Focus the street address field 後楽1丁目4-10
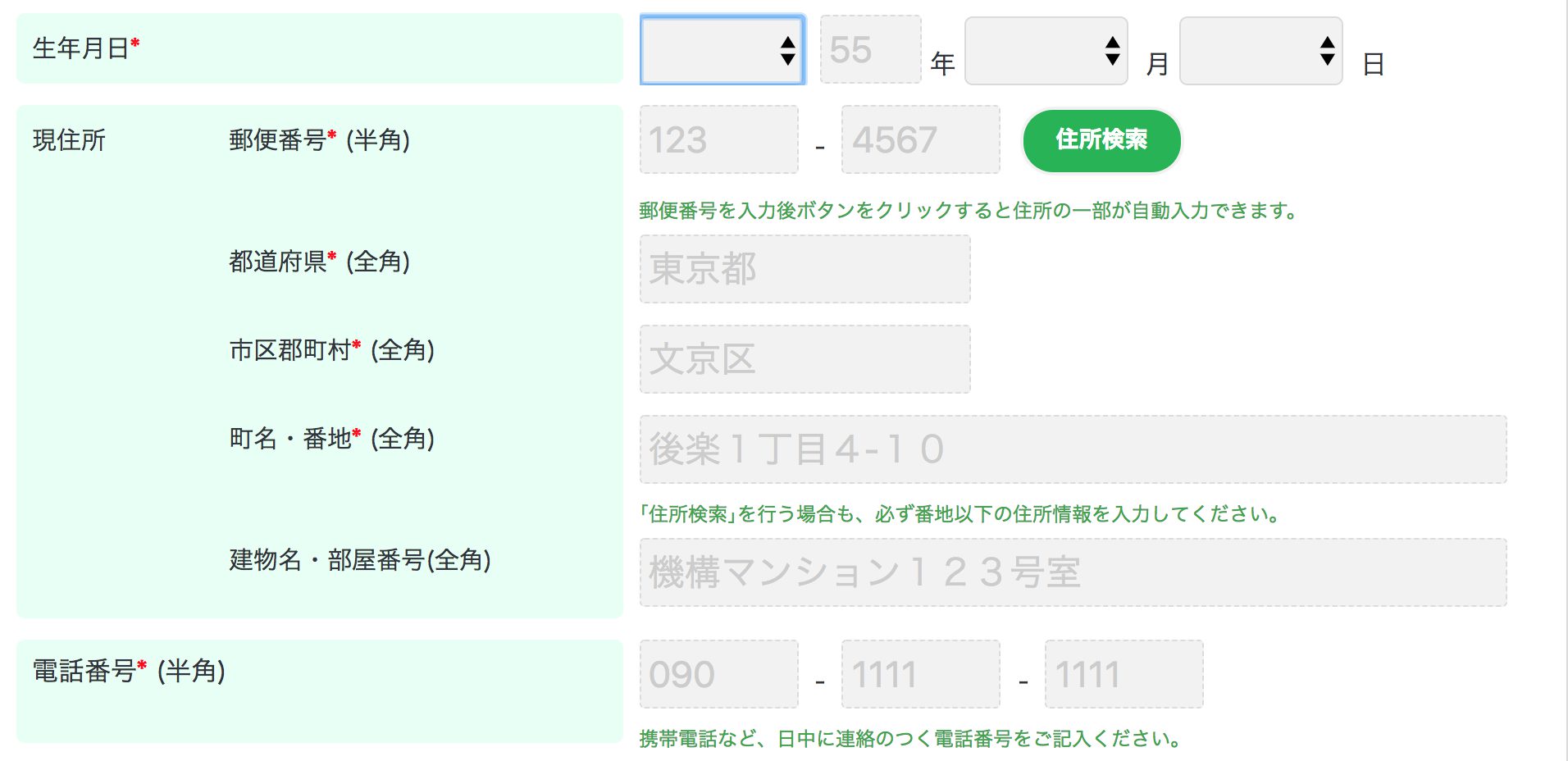 [x=1073, y=449]
